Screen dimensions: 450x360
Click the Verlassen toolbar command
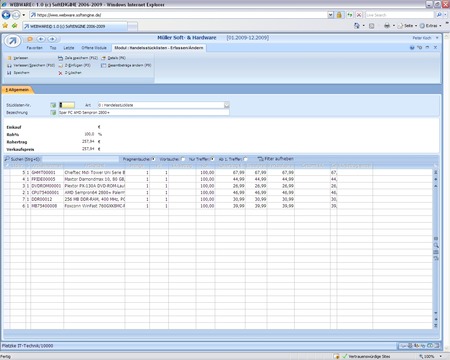[x=18, y=58]
